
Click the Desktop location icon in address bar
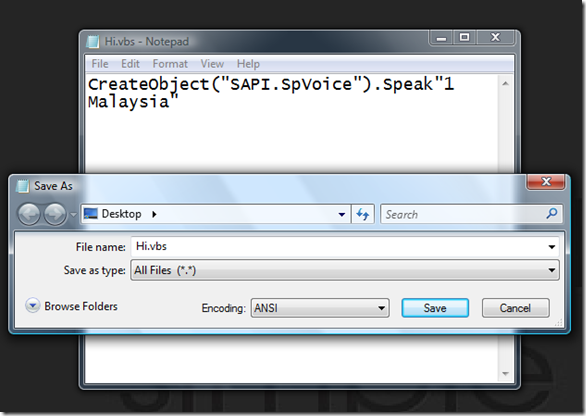click(x=91, y=214)
